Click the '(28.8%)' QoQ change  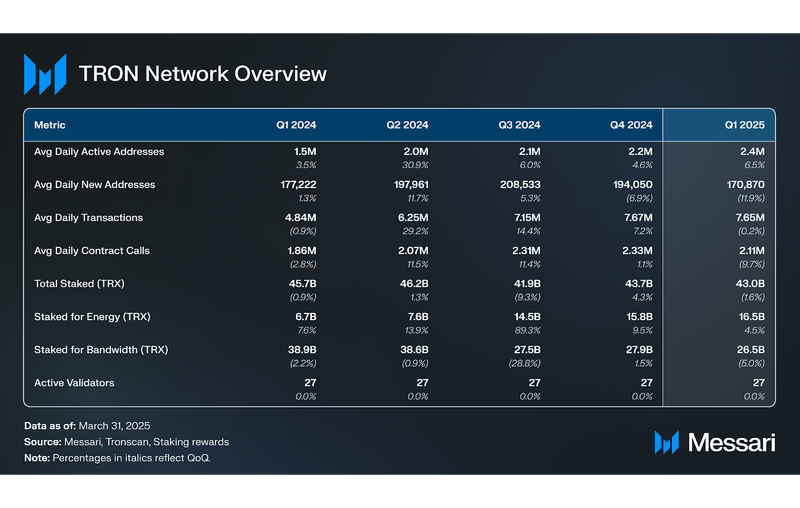tap(524, 364)
